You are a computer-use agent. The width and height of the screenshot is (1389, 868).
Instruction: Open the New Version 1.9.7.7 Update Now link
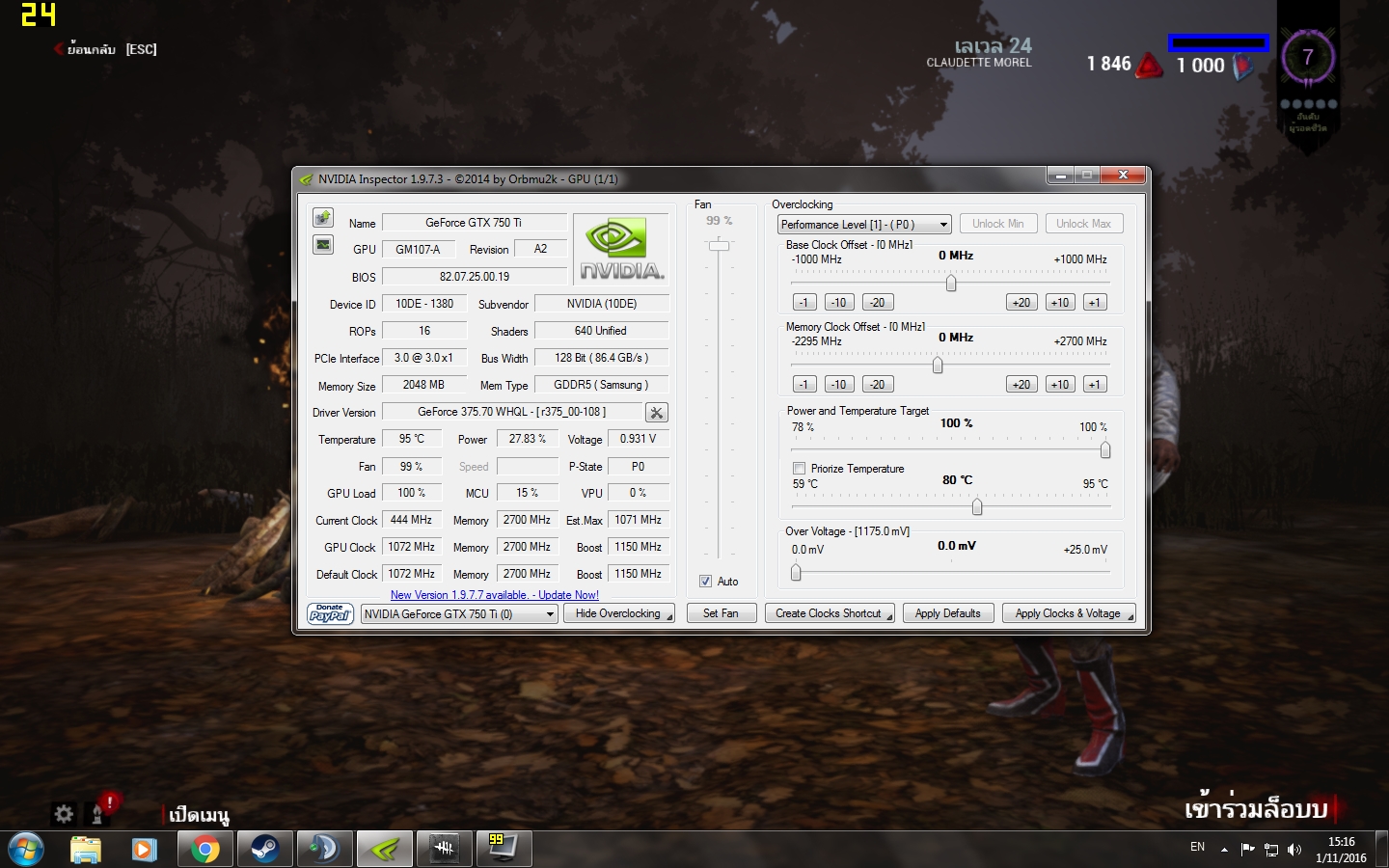coord(495,595)
